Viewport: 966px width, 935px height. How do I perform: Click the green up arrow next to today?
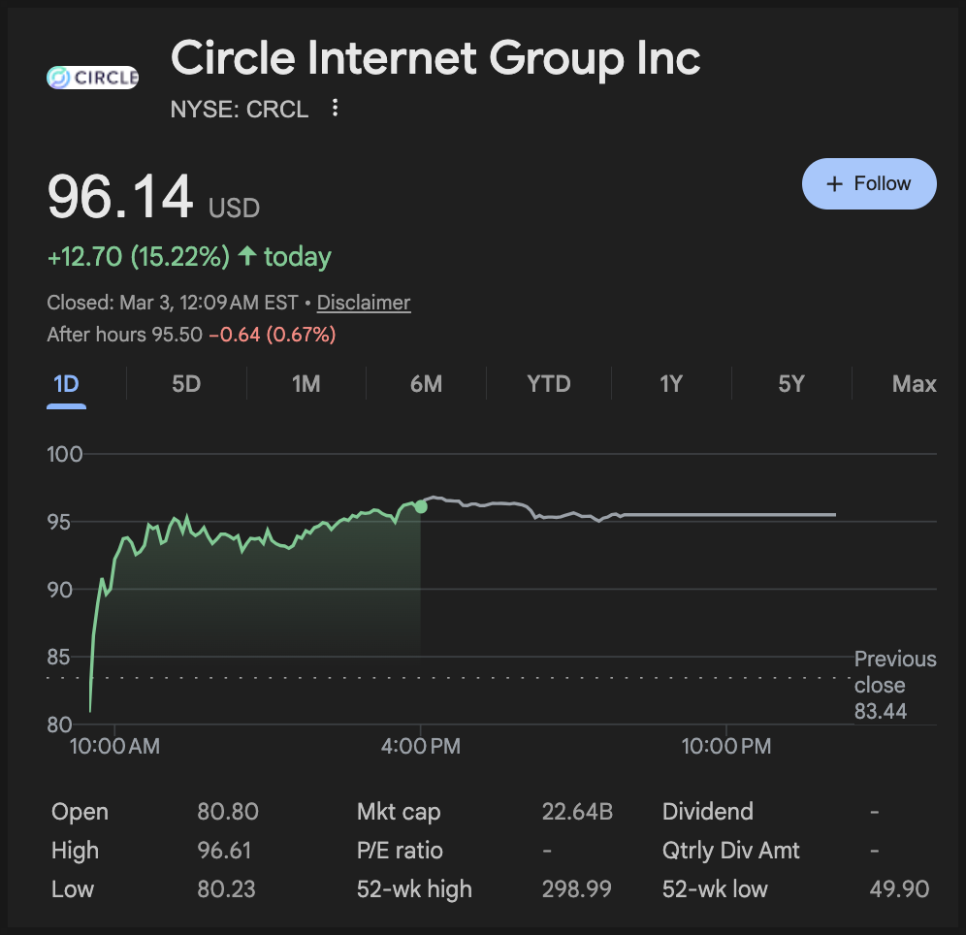pos(247,257)
